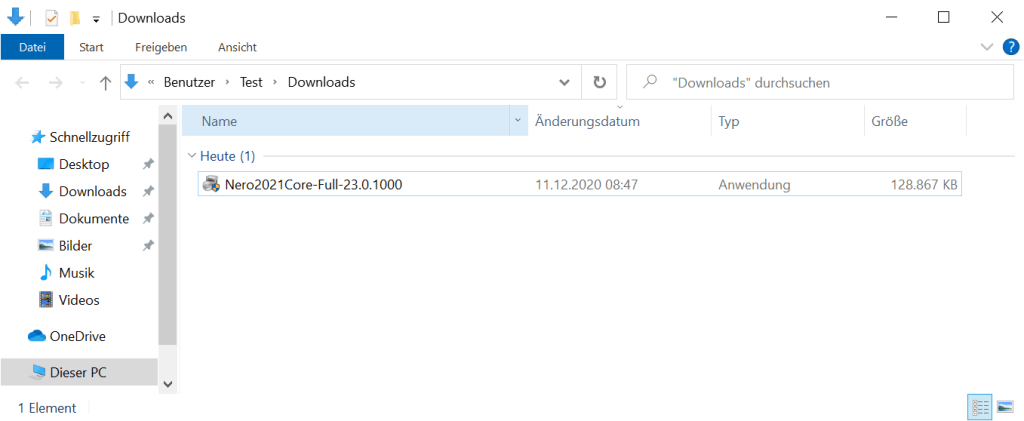Click the new folder icon in title bar
This screenshot has width=1024, height=421.
click(x=75, y=18)
